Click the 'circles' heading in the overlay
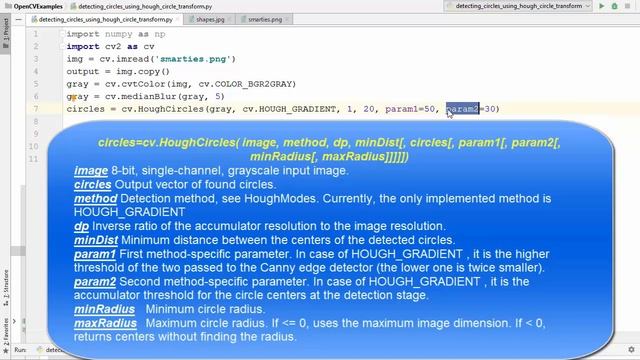 click(x=93, y=184)
